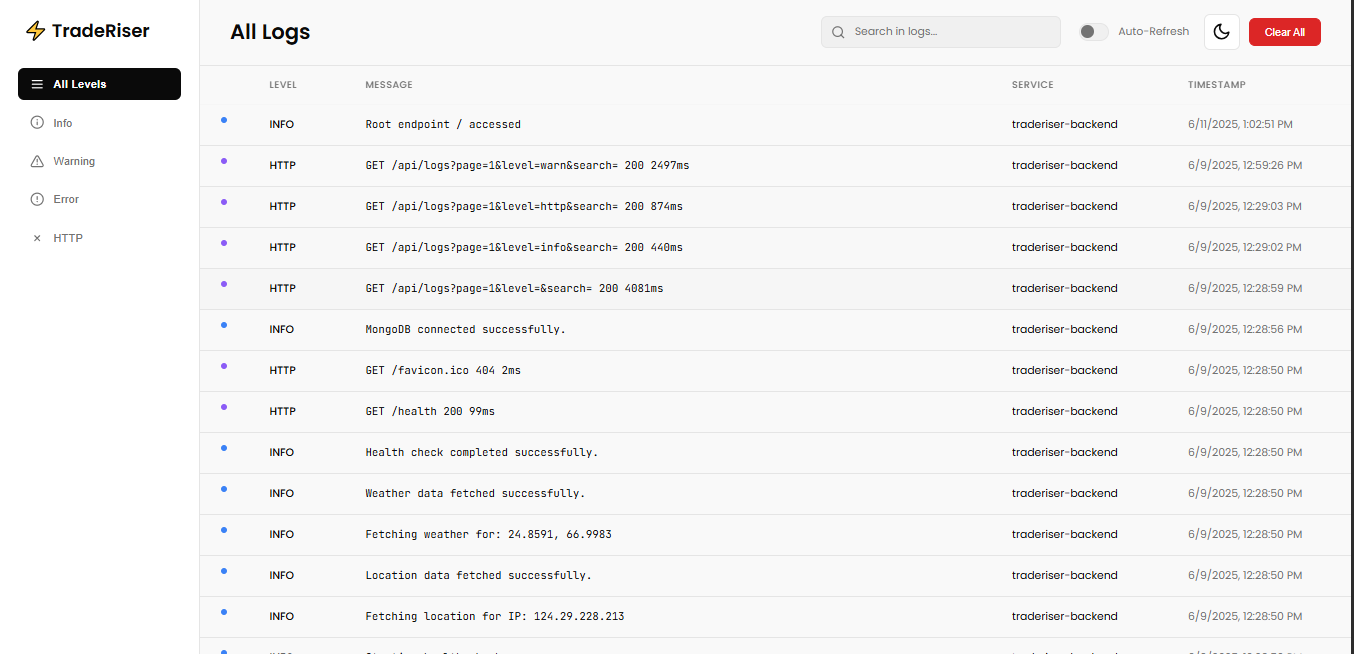
Task: Click the LEVEL column header
Action: tap(283, 84)
